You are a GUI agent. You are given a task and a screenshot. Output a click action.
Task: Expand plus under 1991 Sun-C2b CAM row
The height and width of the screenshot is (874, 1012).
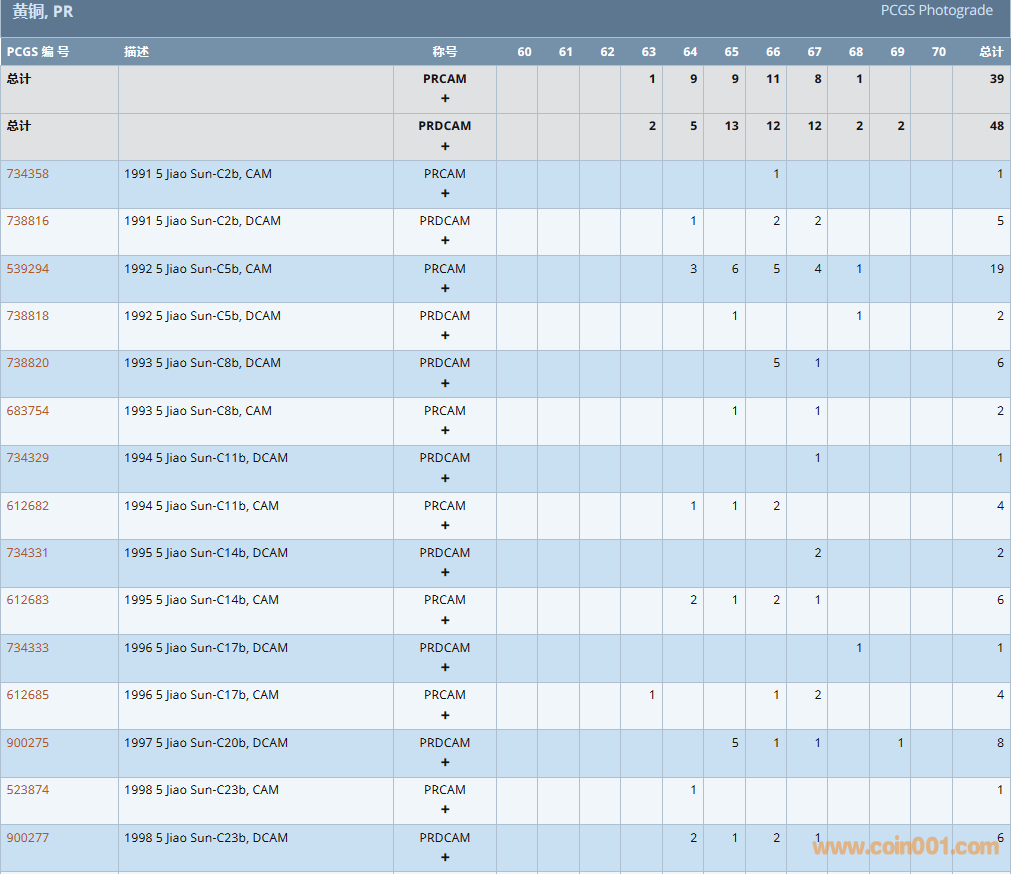[x=445, y=194]
